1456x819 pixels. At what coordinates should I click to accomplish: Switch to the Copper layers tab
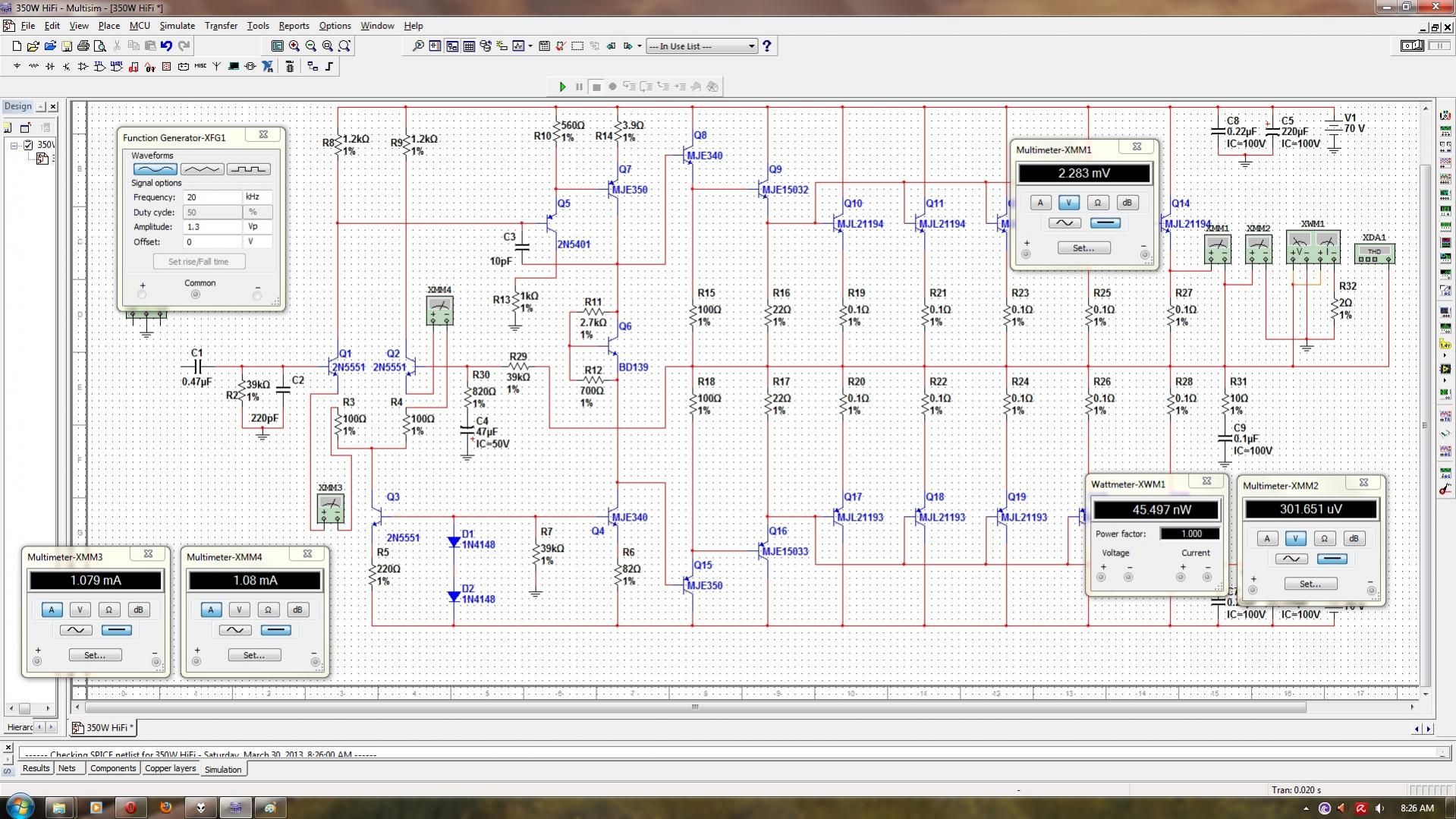pos(170,768)
